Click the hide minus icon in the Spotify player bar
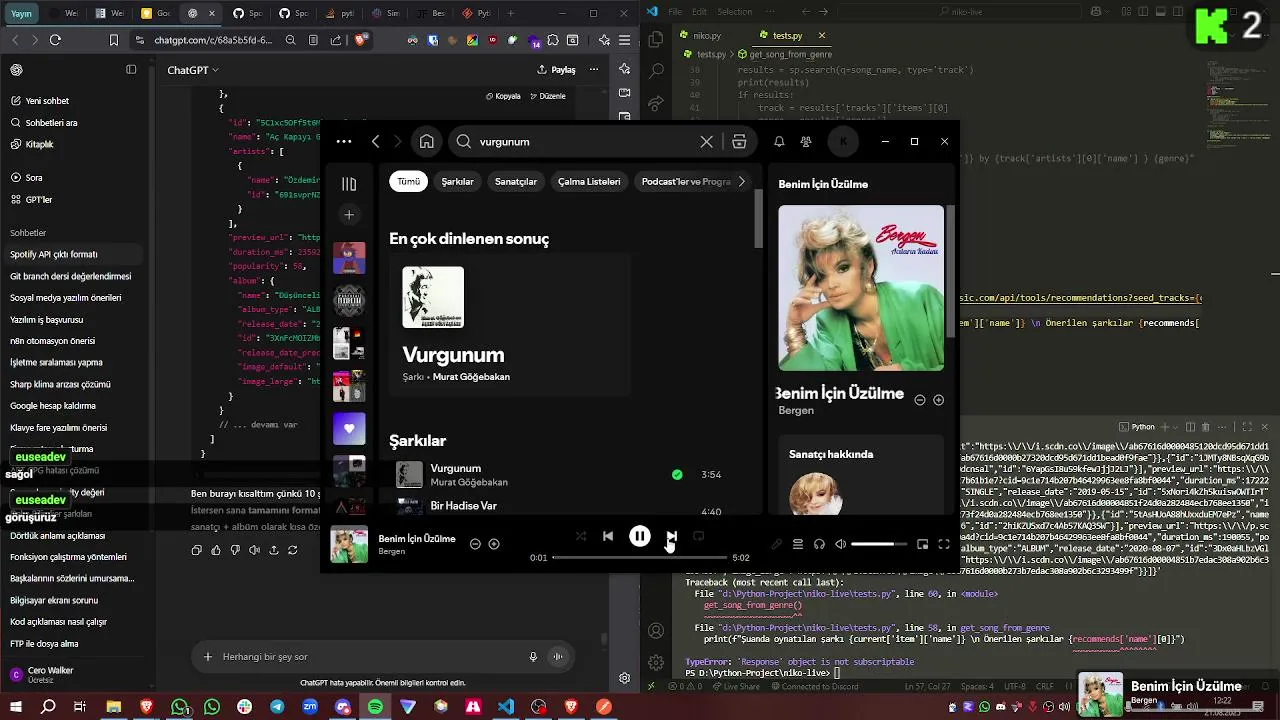Viewport: 1280px width, 720px height. (x=475, y=544)
